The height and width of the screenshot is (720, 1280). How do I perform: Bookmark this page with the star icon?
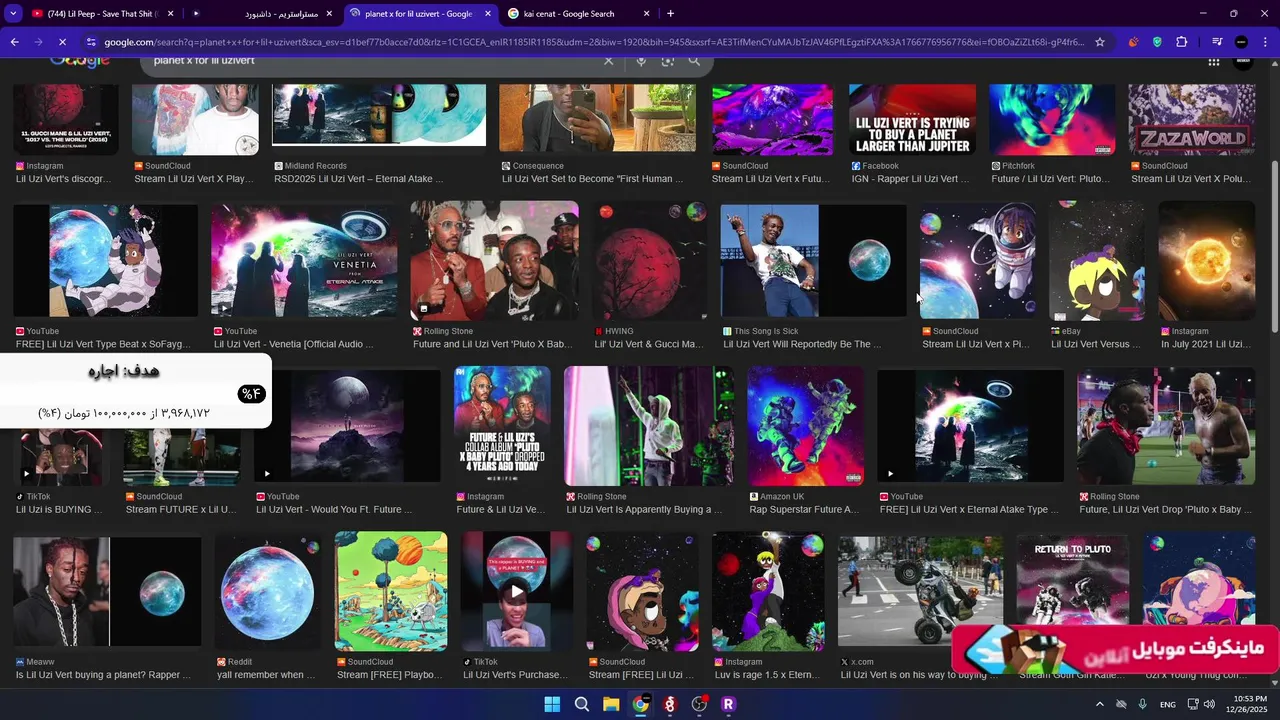click(x=1100, y=42)
